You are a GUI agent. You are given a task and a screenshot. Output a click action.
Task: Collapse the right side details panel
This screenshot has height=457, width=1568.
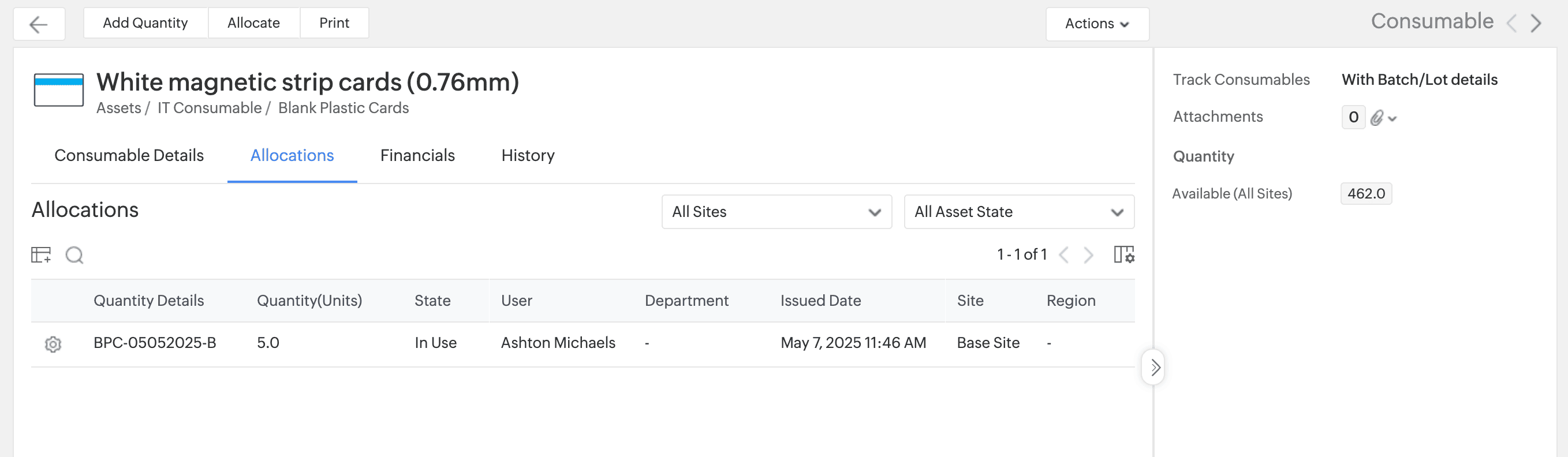(x=1154, y=367)
